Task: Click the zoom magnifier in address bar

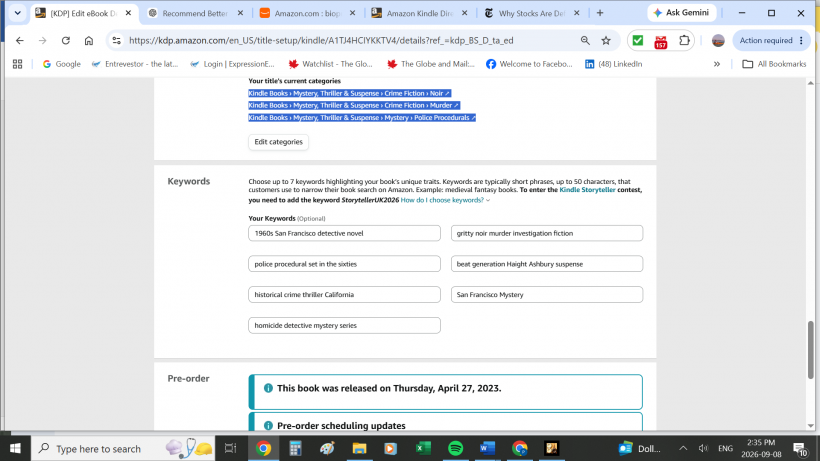Action: point(585,40)
